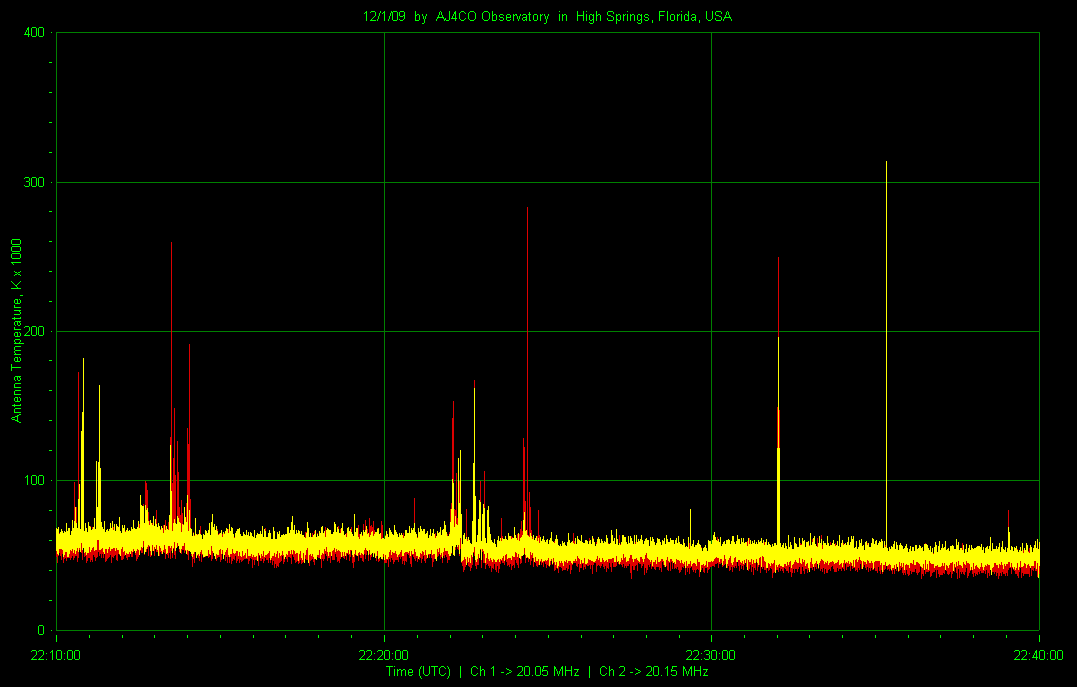Screen dimensions: 1077x687
Task: Click the 100 value on the vertical axis
Action: (34, 481)
